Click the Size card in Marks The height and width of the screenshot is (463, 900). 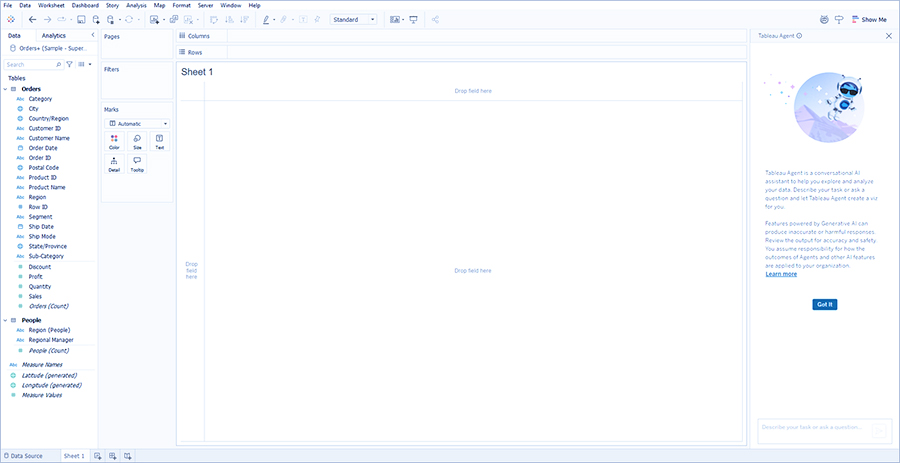pos(137,141)
